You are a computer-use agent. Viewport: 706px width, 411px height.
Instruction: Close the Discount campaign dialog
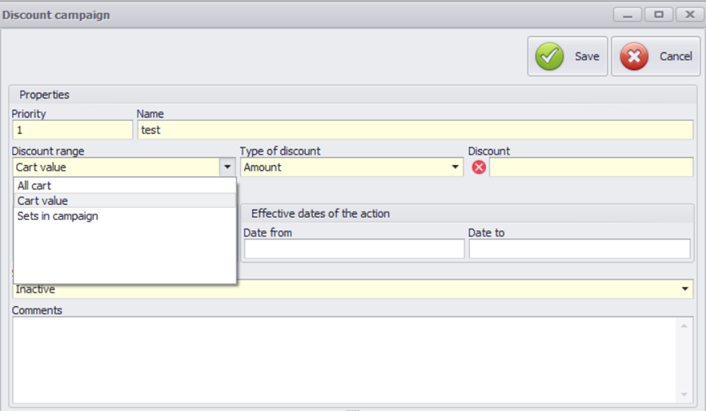point(690,15)
